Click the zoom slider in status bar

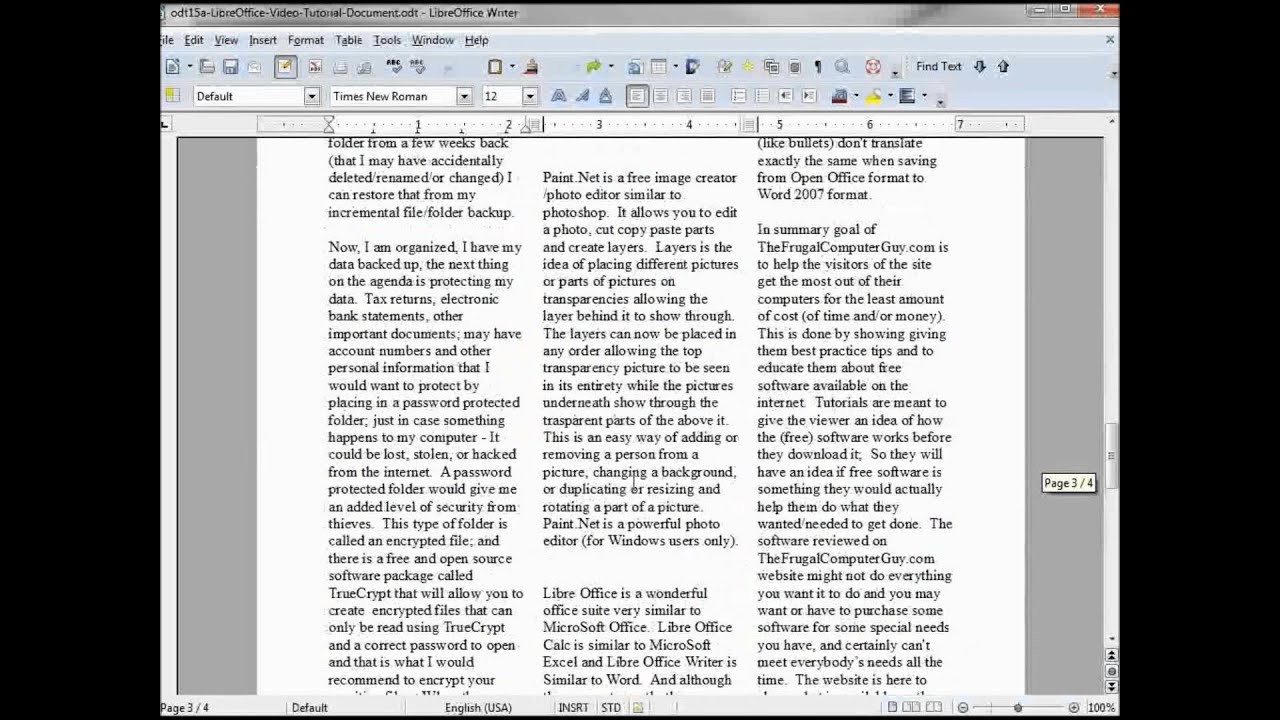[x=1018, y=708]
